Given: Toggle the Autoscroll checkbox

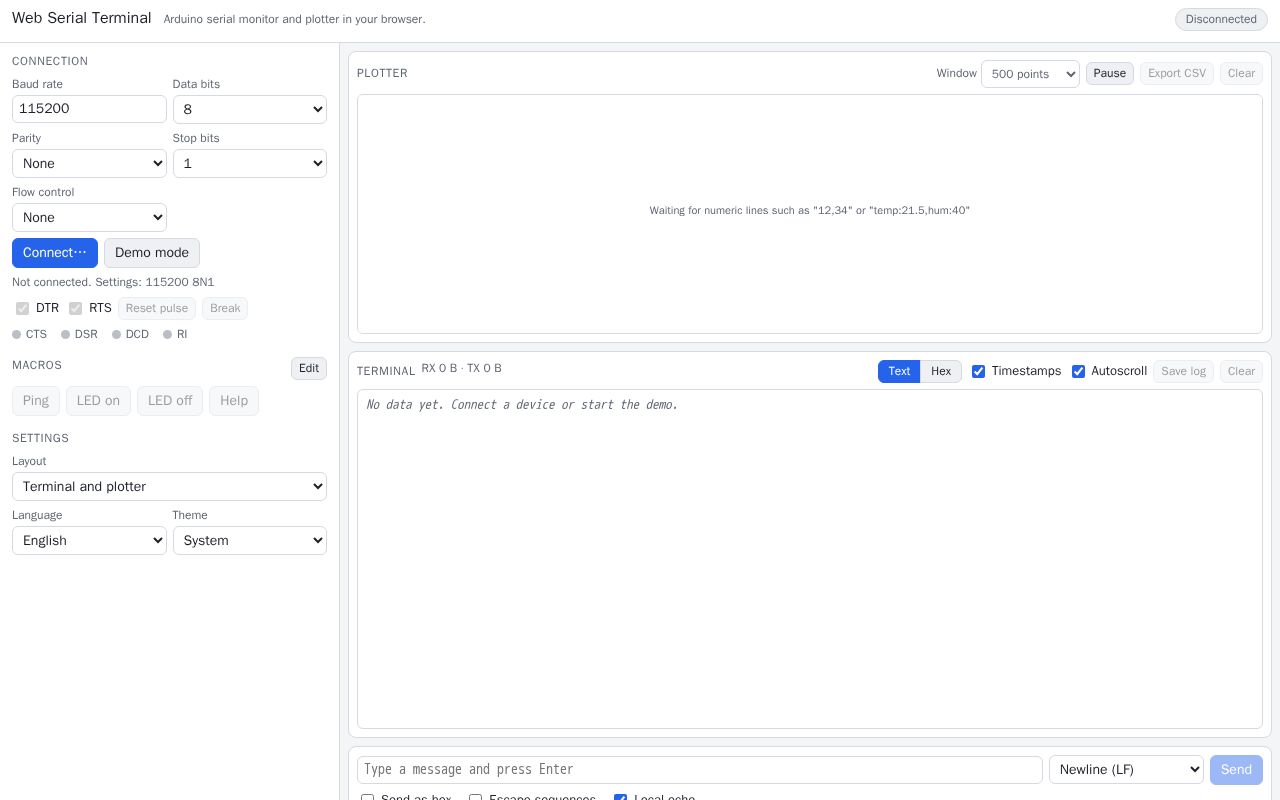Looking at the screenshot, I should tap(1078, 371).
